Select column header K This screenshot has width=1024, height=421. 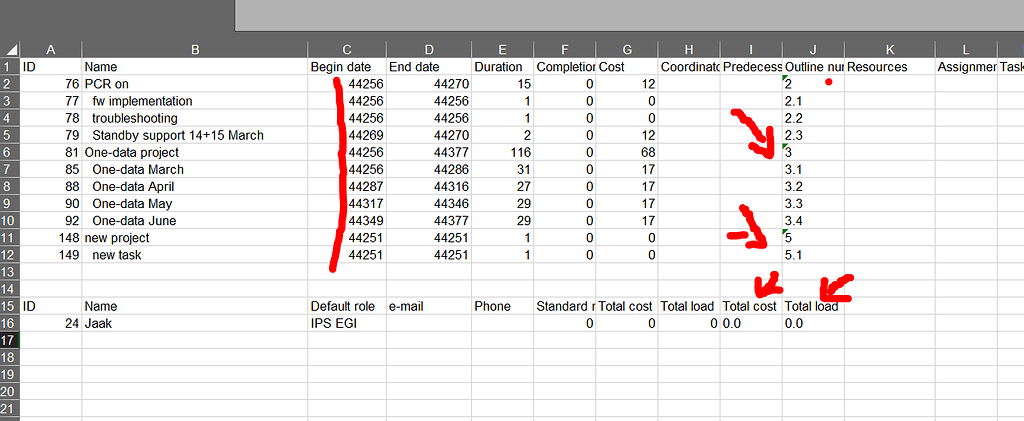click(x=889, y=49)
